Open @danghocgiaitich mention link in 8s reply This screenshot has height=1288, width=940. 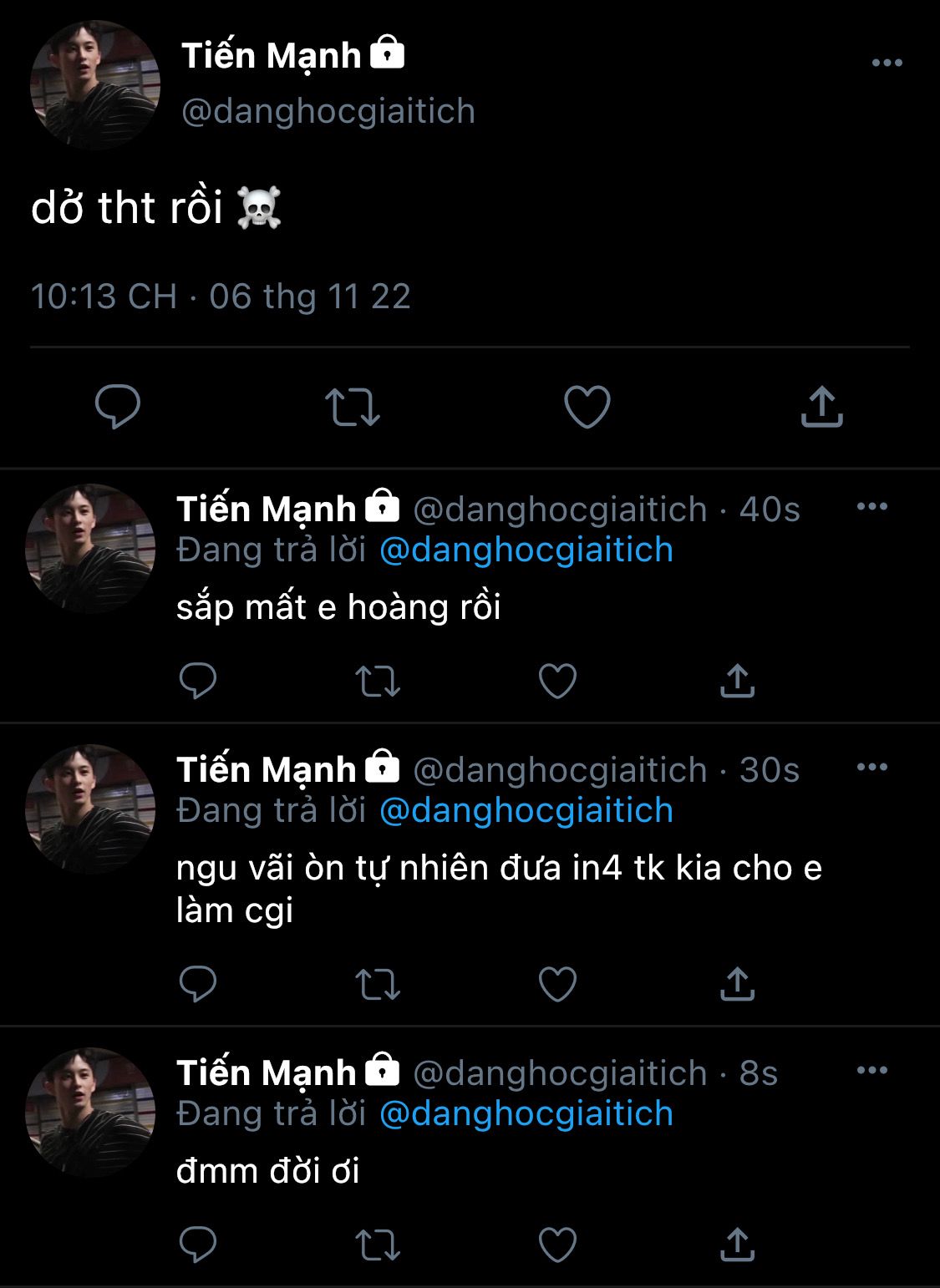tap(526, 1113)
